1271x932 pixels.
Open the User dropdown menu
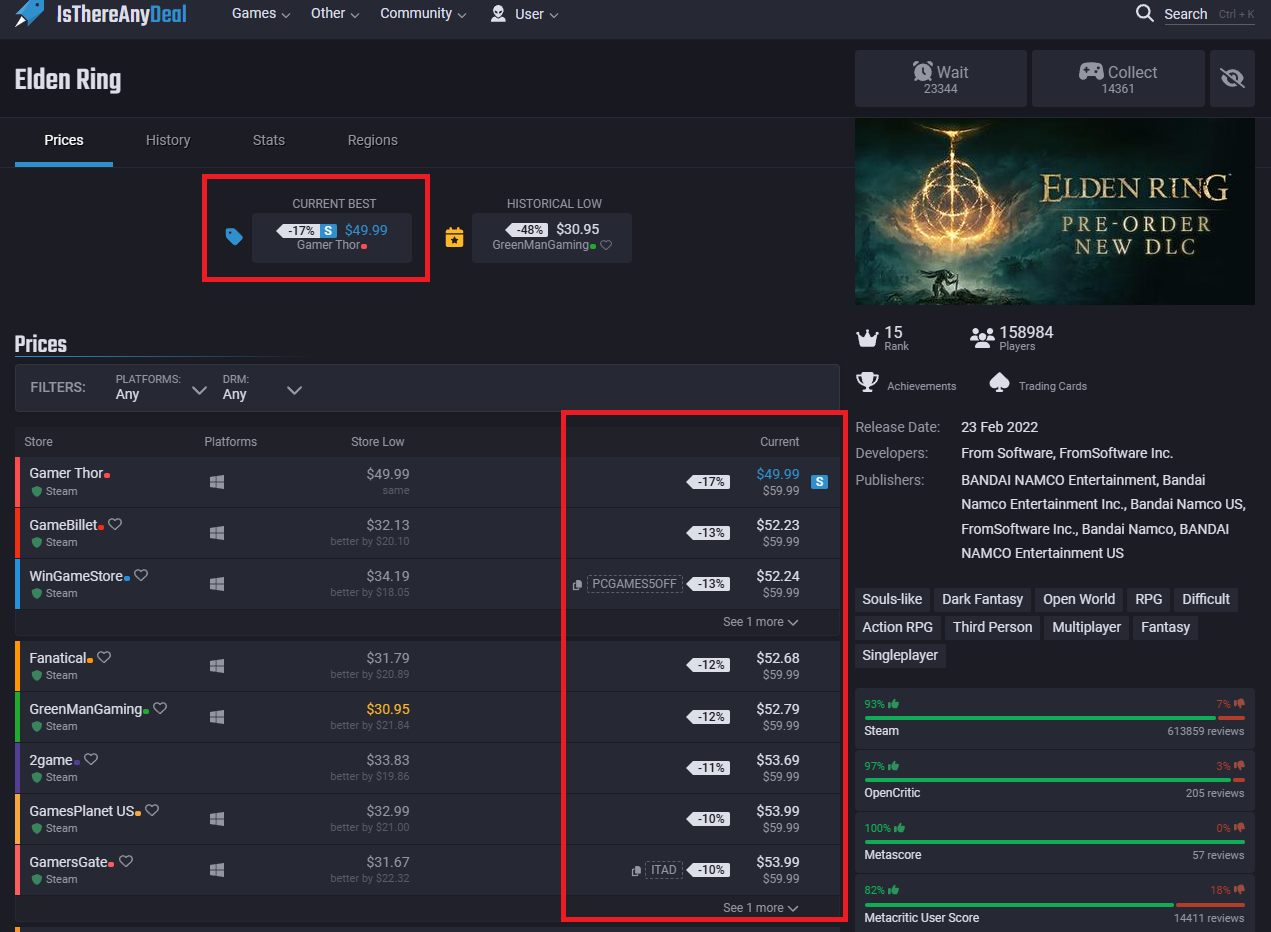click(525, 14)
